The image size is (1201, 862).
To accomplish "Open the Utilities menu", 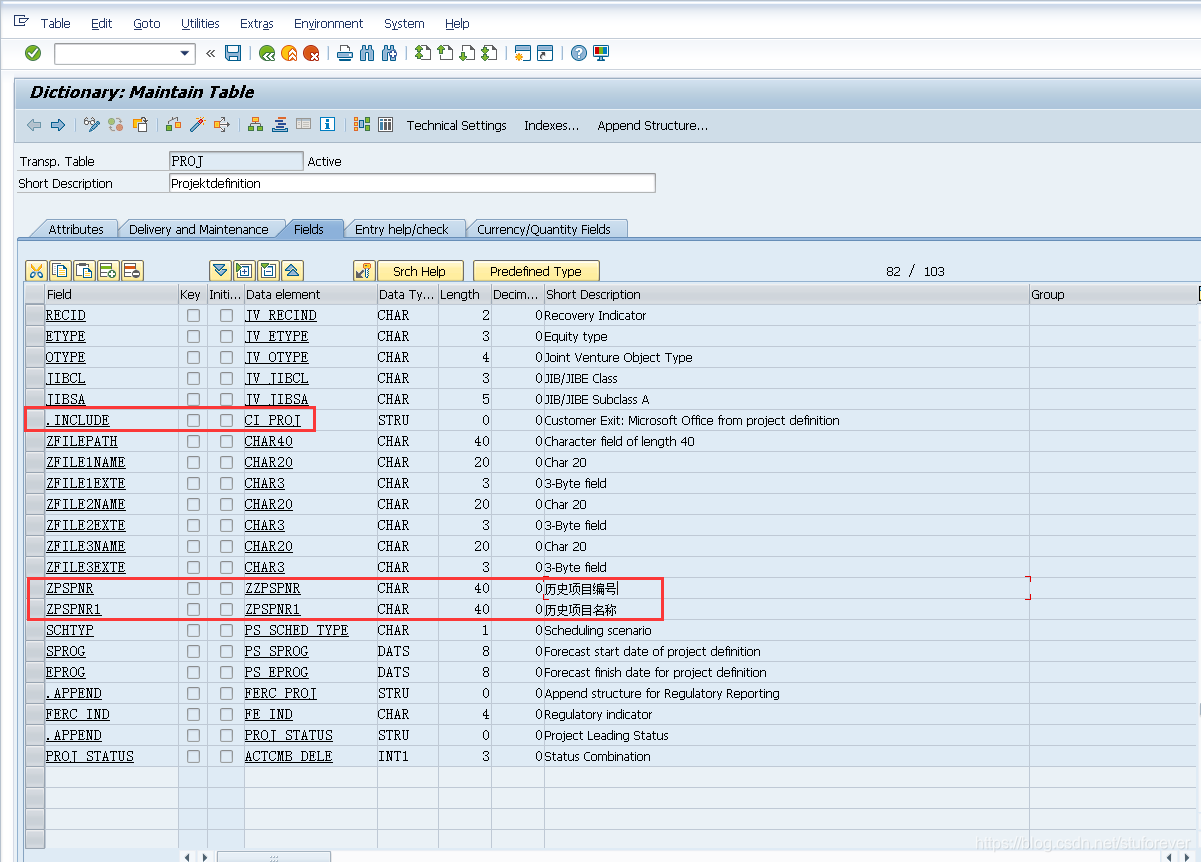I will point(200,23).
